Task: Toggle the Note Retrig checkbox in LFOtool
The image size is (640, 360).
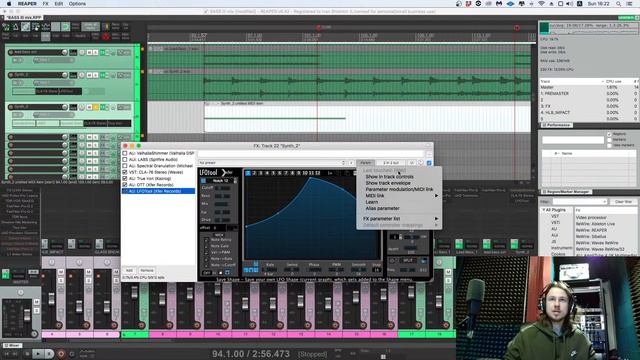Action: [206, 240]
